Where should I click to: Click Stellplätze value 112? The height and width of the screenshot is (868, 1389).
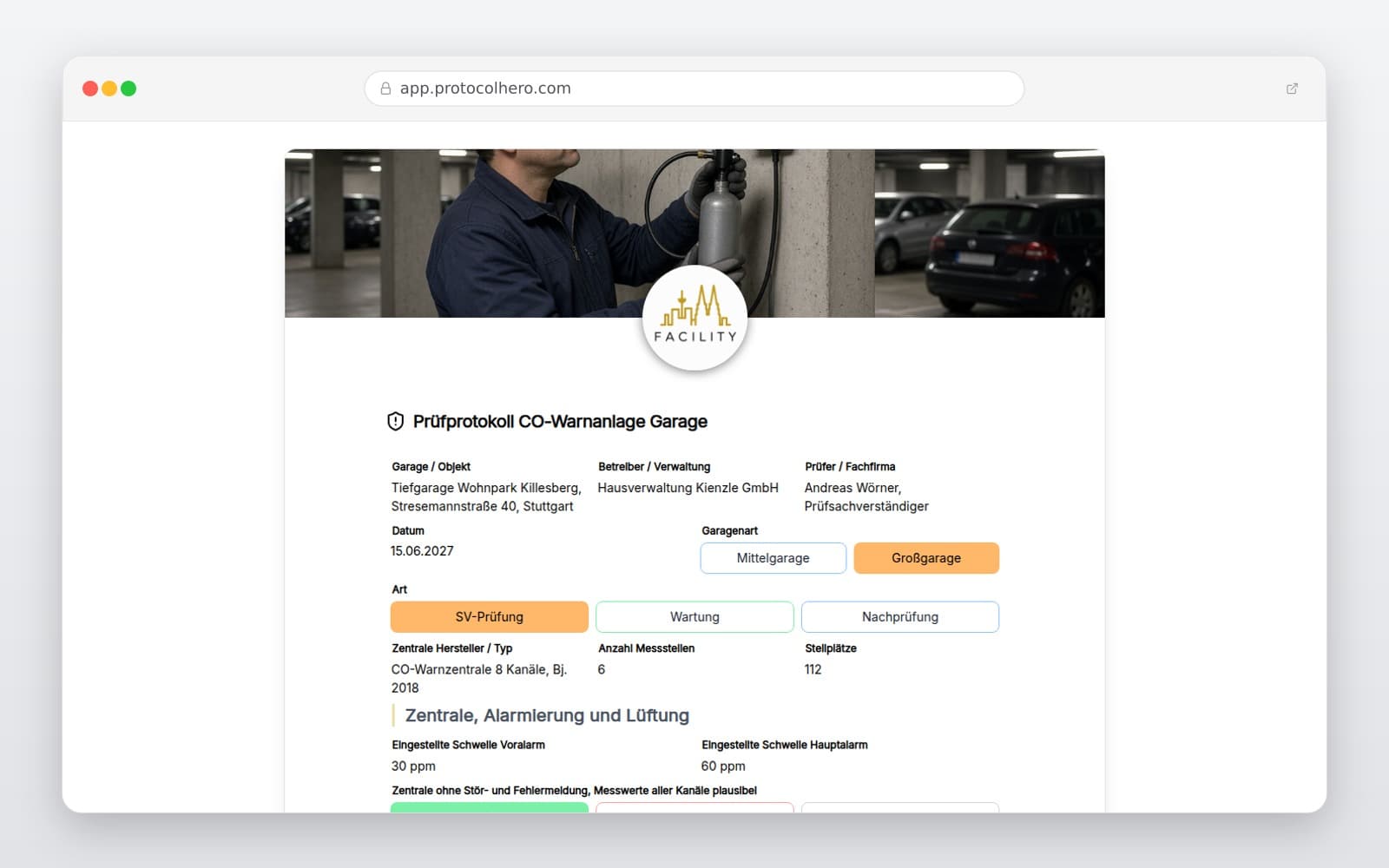tap(813, 669)
